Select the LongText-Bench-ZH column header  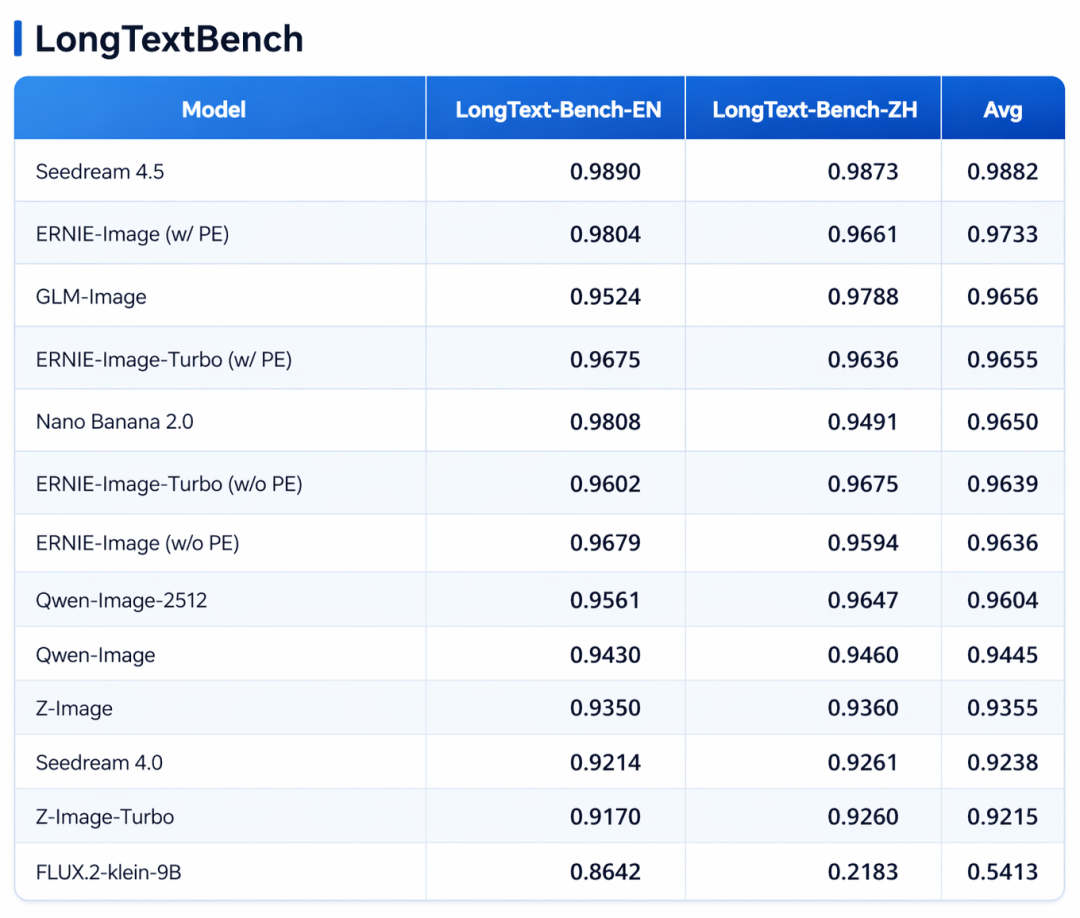pos(814,109)
